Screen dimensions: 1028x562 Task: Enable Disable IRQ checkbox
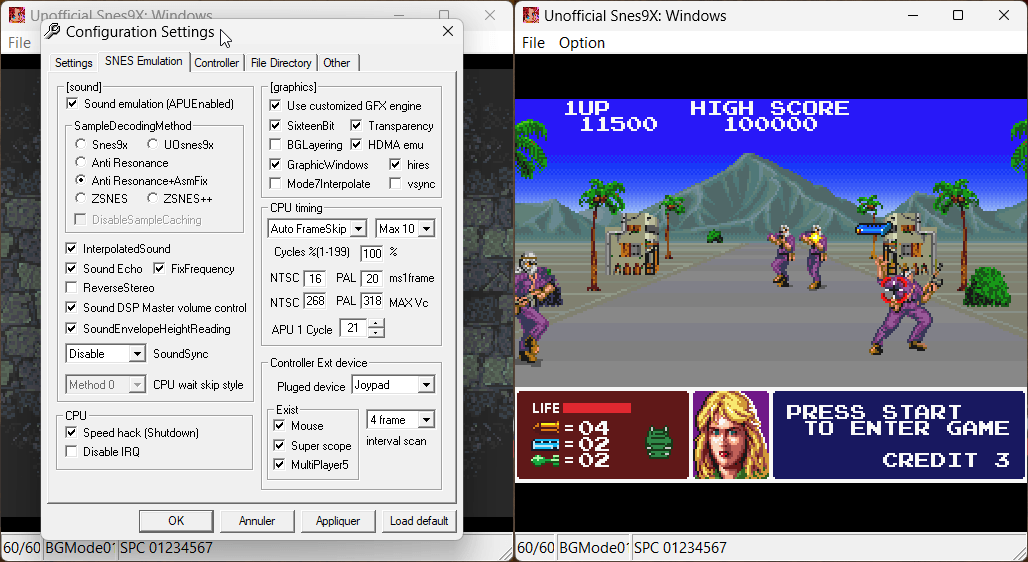coord(71,452)
